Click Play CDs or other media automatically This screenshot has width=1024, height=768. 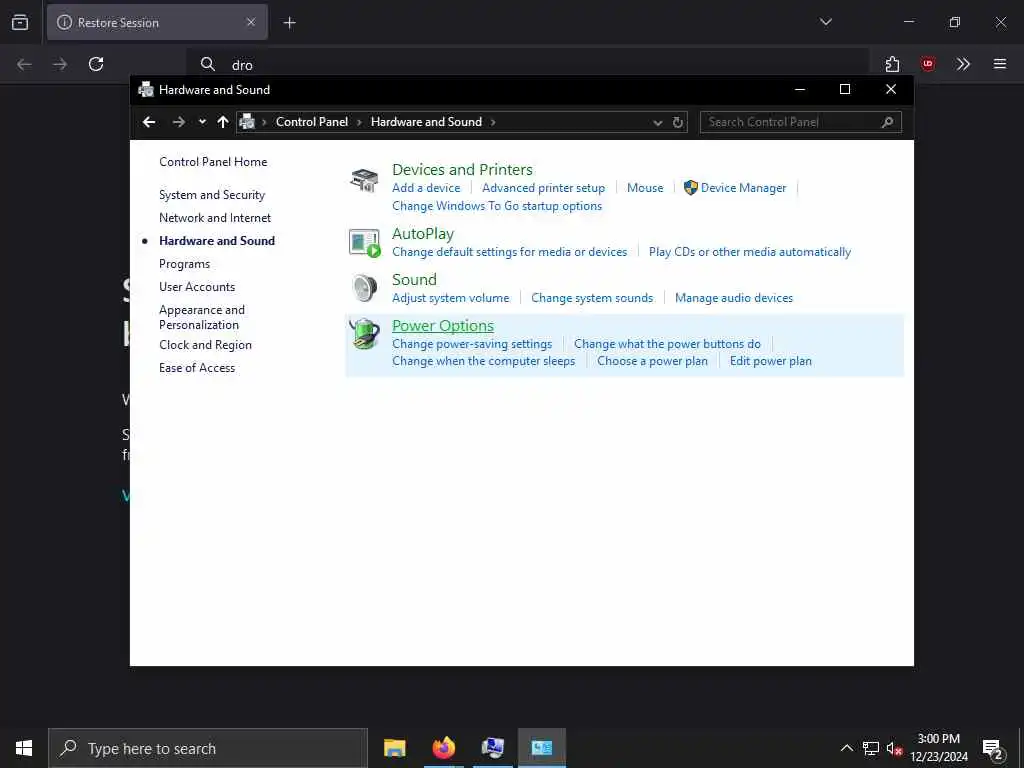(750, 252)
